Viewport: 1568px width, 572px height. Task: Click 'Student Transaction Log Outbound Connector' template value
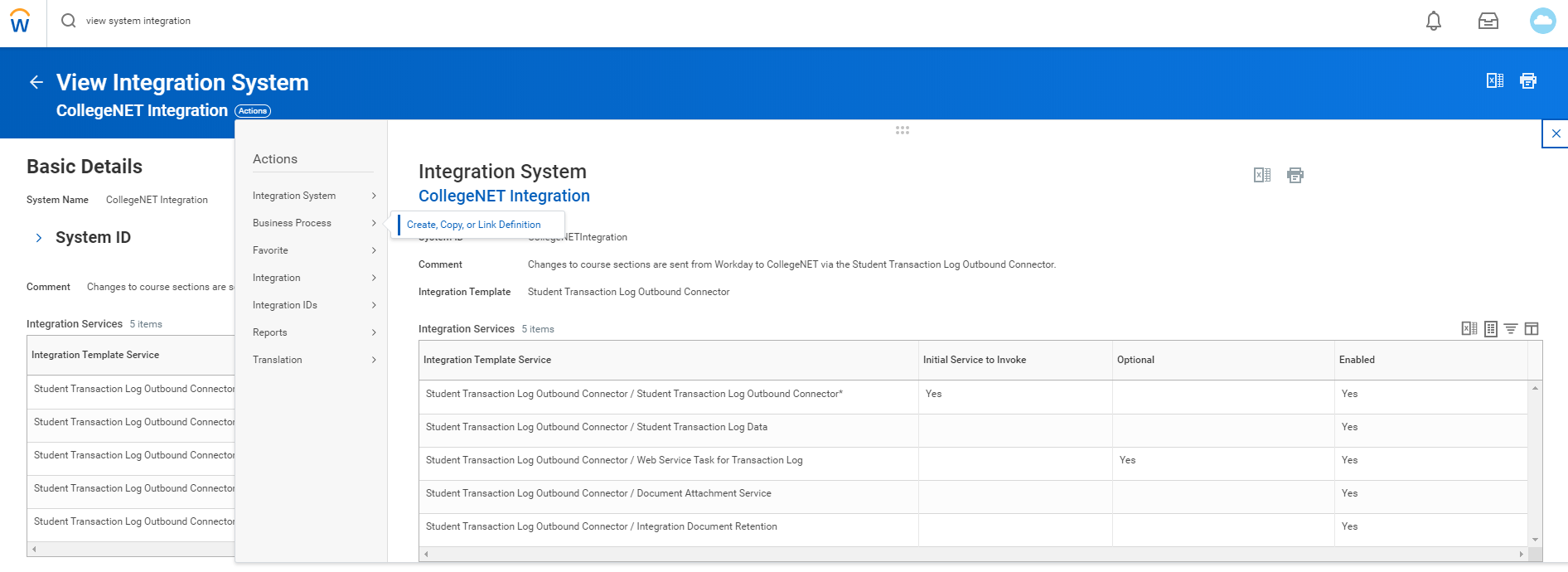click(628, 292)
